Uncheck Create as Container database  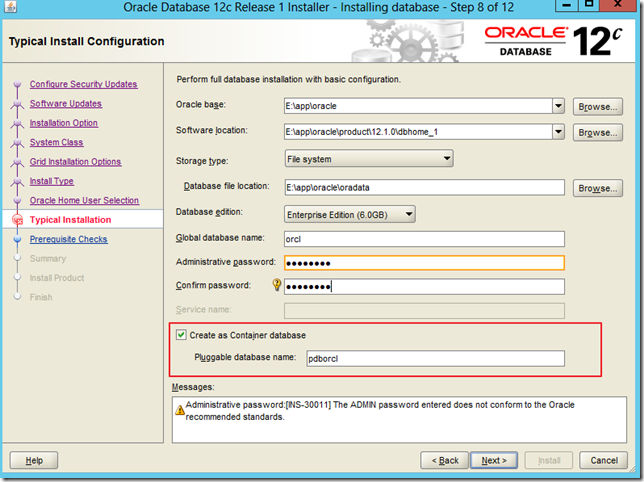(180, 335)
